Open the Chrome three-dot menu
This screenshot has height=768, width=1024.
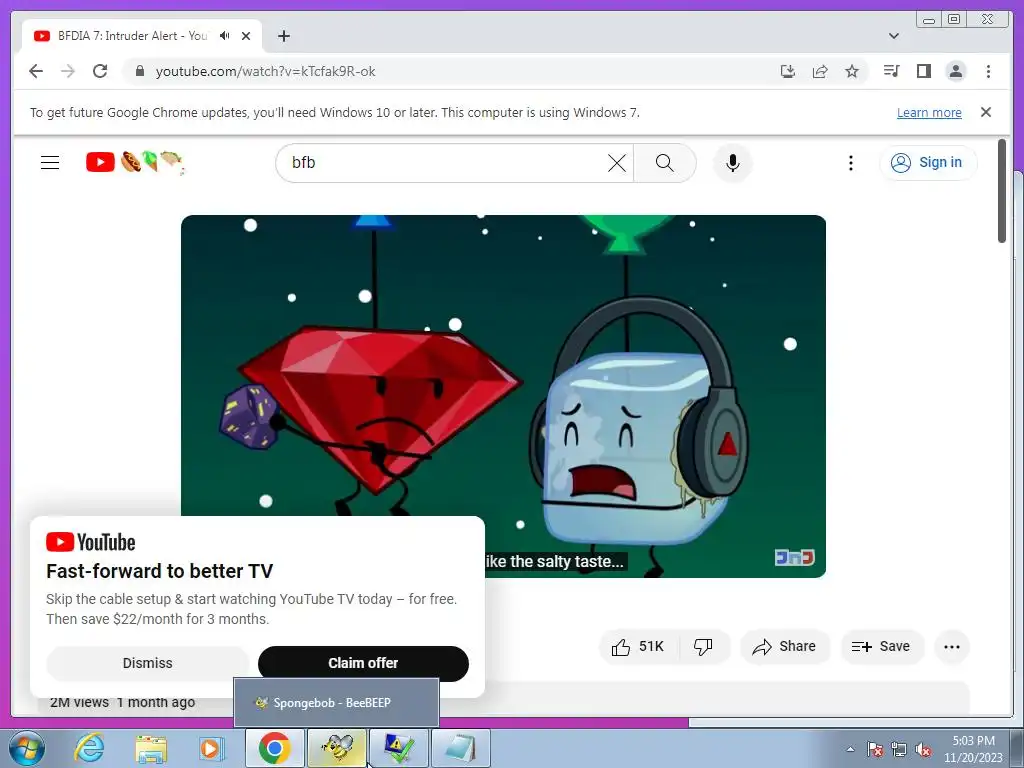[988, 71]
